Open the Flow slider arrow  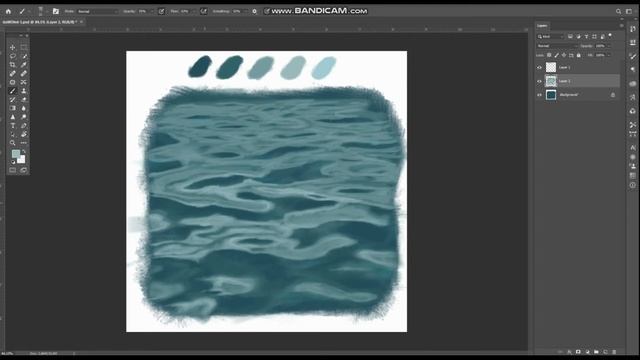point(193,11)
